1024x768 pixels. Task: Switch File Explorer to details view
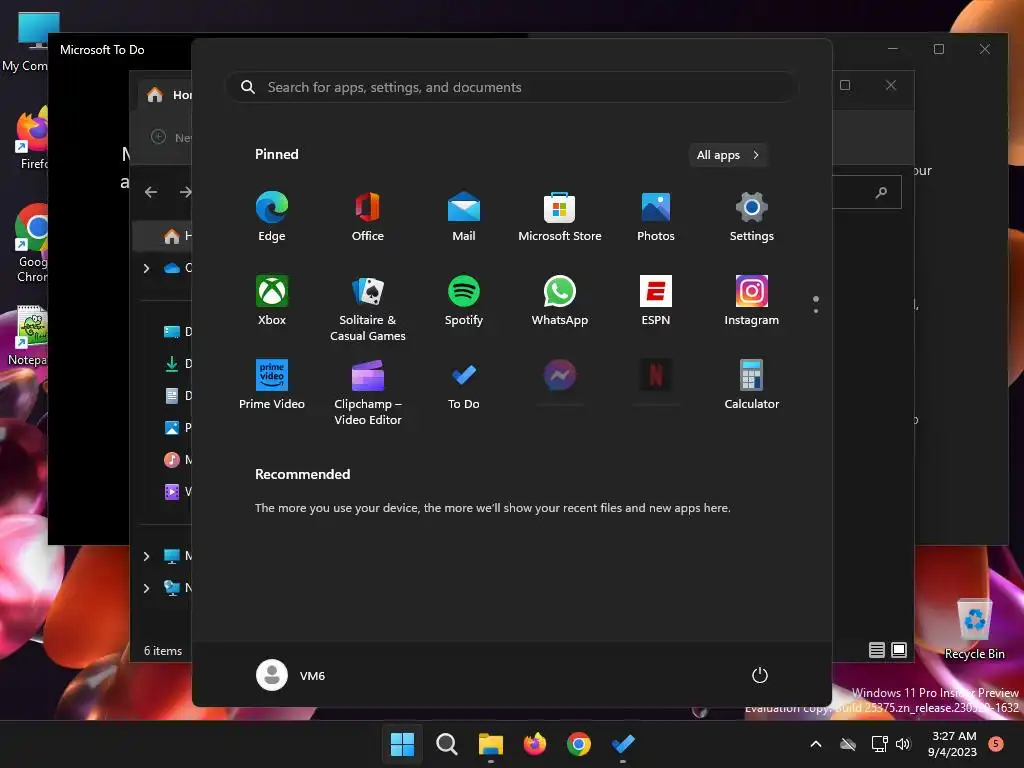877,650
